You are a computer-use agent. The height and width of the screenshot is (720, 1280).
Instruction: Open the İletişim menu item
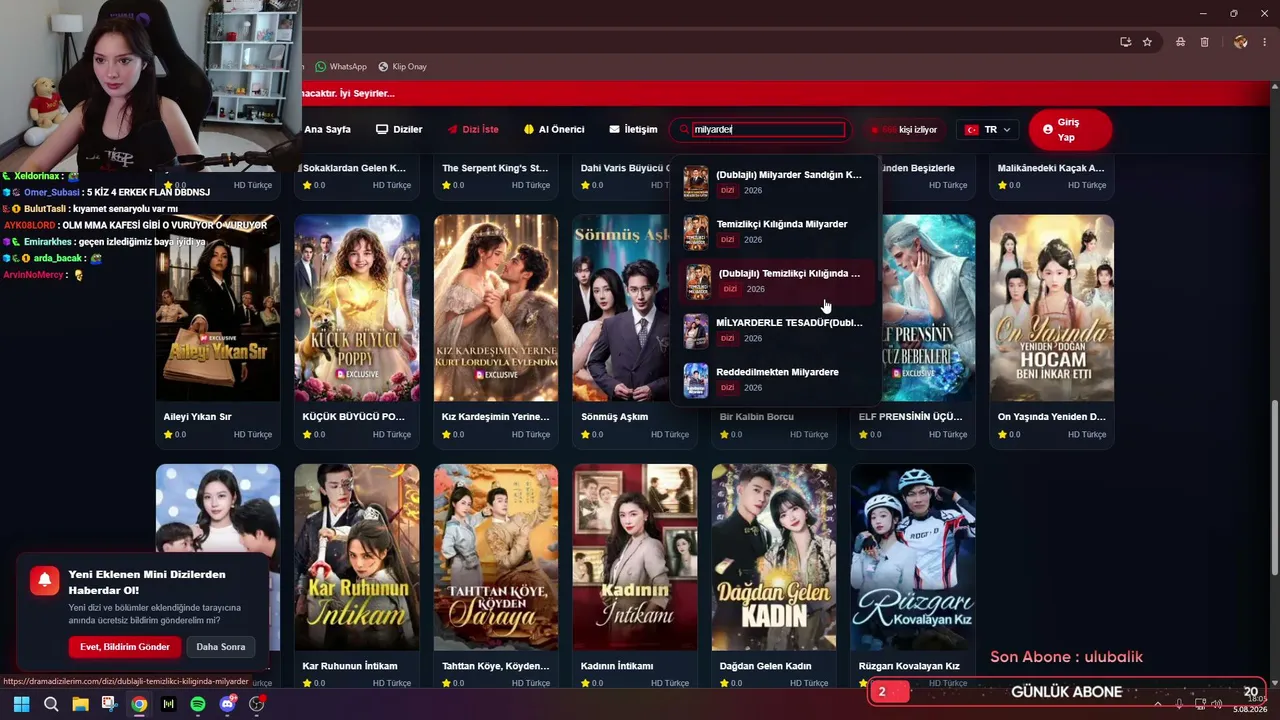click(633, 129)
